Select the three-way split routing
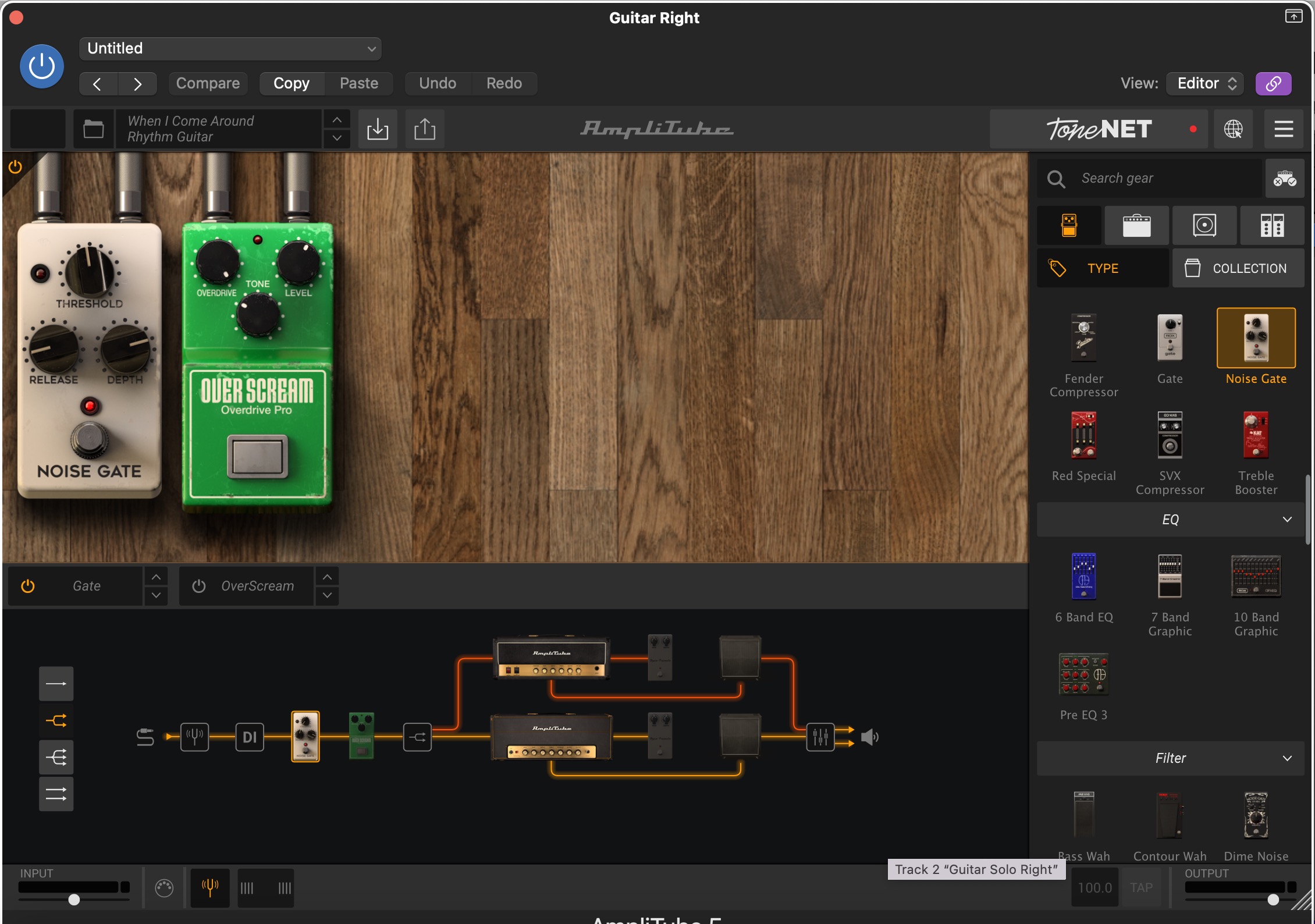Screen dimensions: 1315x924 56,757
